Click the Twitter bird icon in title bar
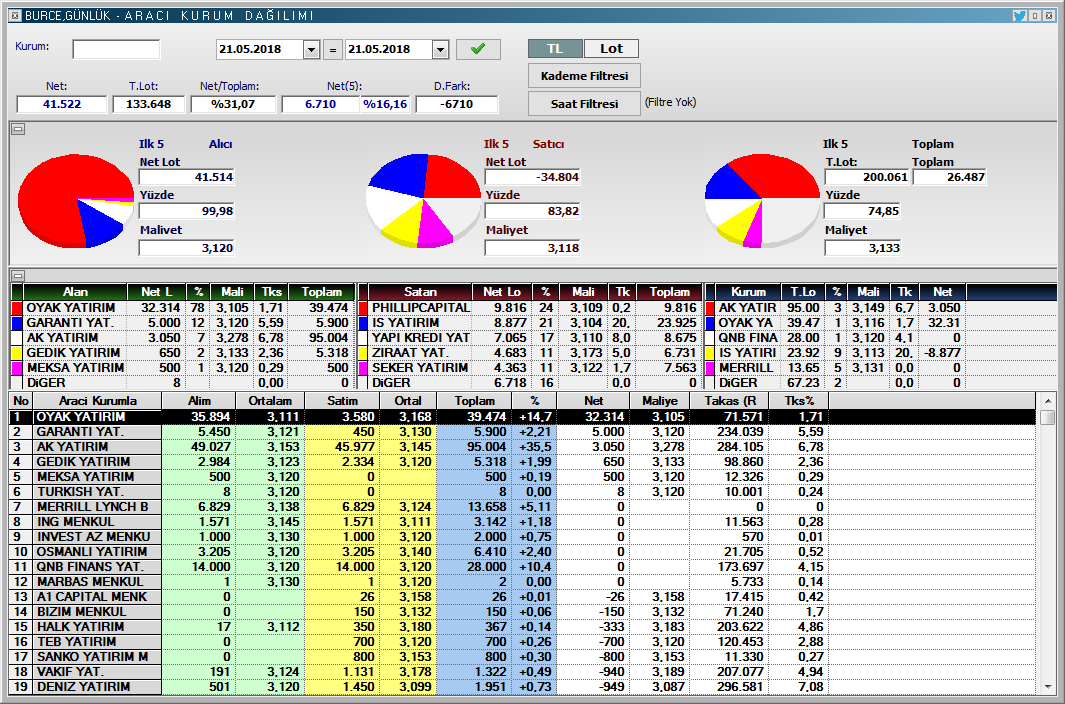The image size is (1065, 704). [1019, 15]
